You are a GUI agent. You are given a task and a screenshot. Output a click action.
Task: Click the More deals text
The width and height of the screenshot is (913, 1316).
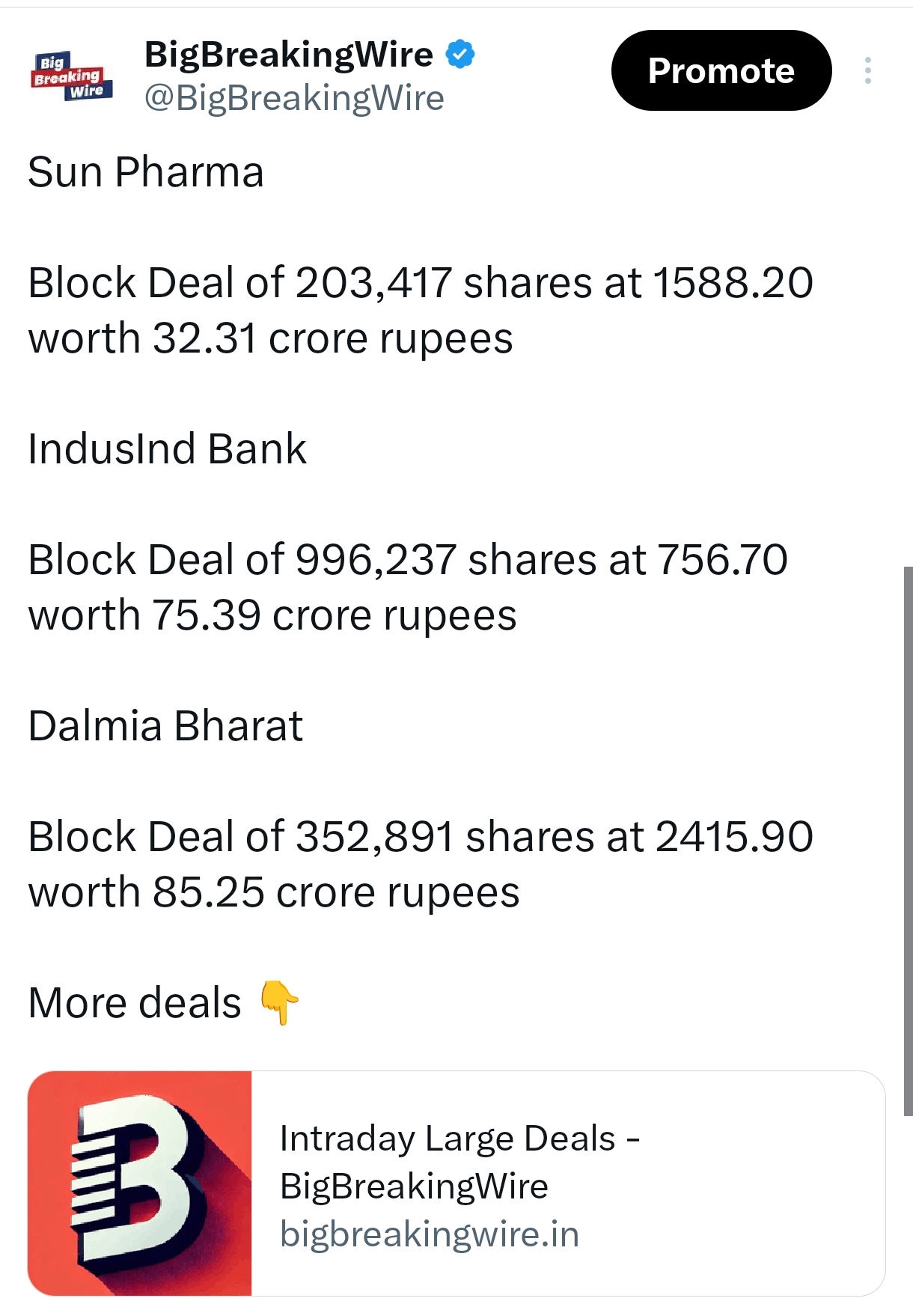click(x=135, y=1003)
